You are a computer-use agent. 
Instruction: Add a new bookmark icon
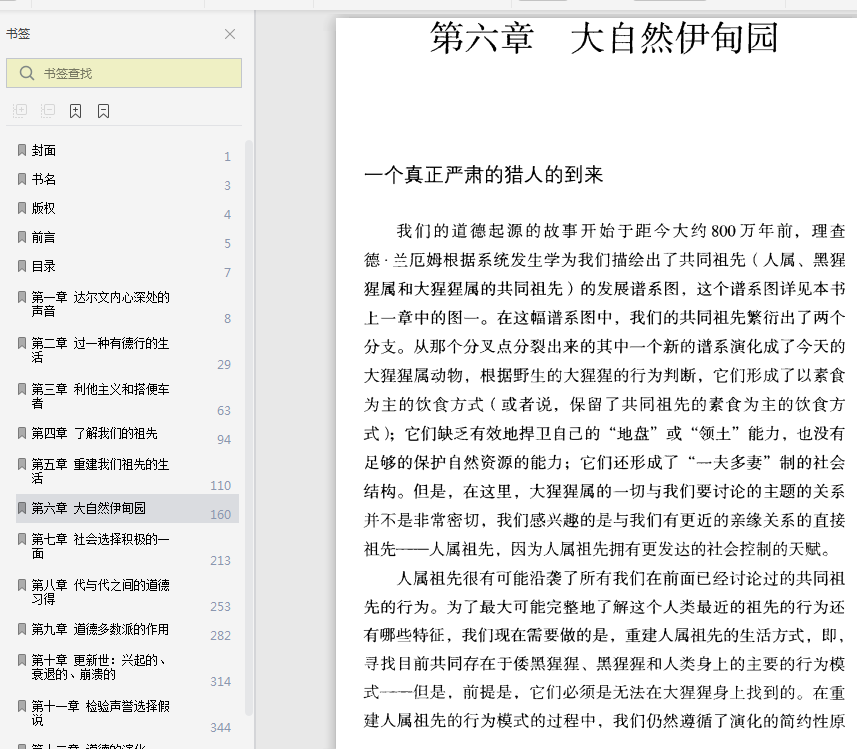[75, 111]
